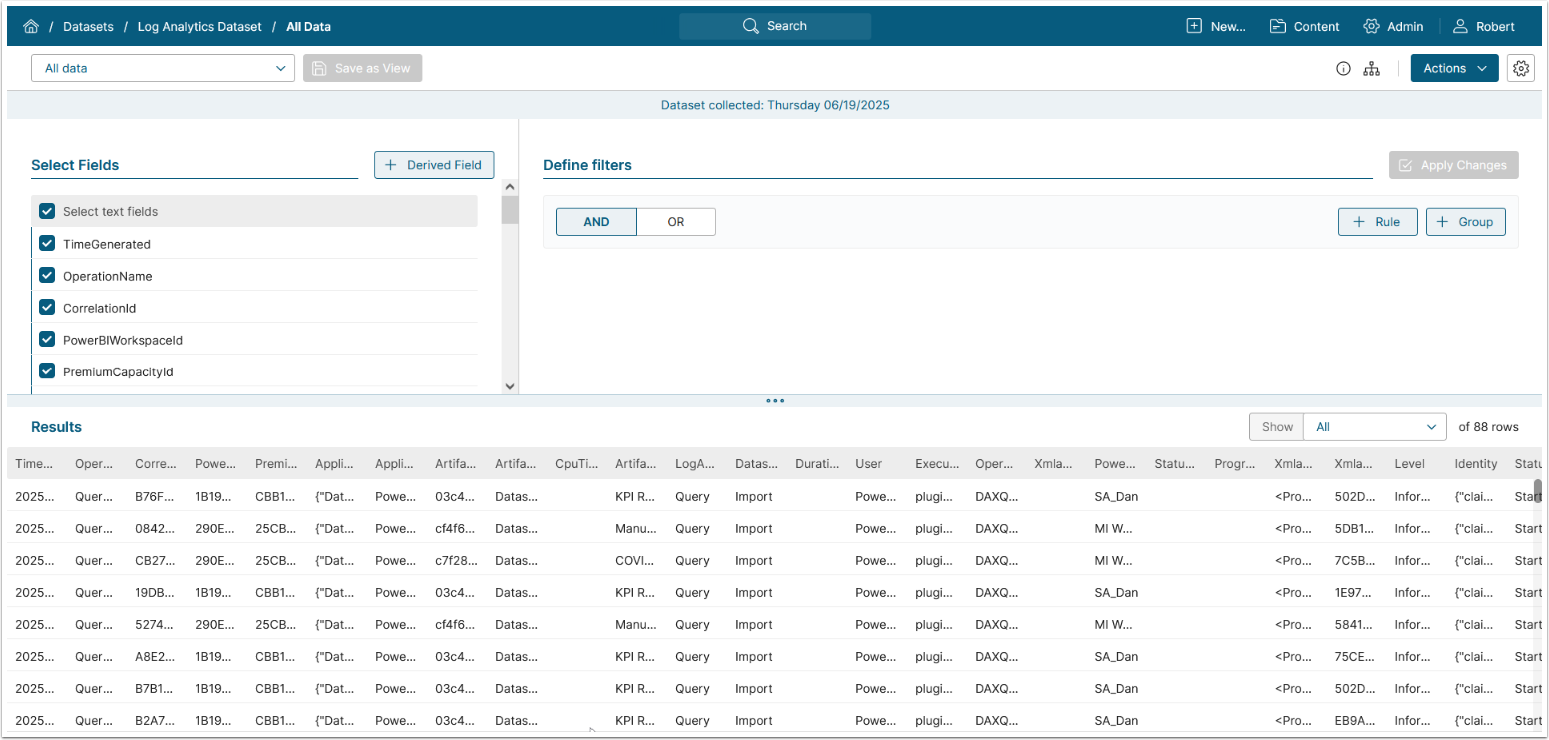Click the home icon in breadcrumb

tap(31, 27)
